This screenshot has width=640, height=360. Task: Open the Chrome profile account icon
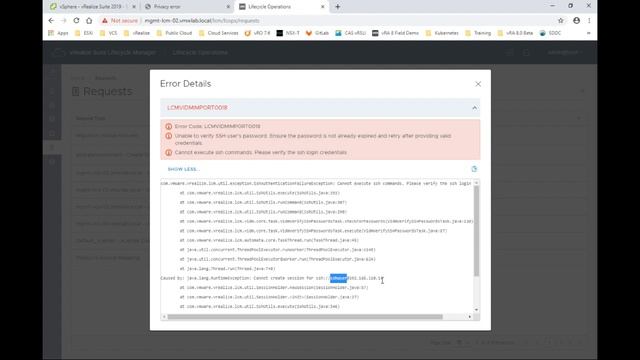coord(576,20)
